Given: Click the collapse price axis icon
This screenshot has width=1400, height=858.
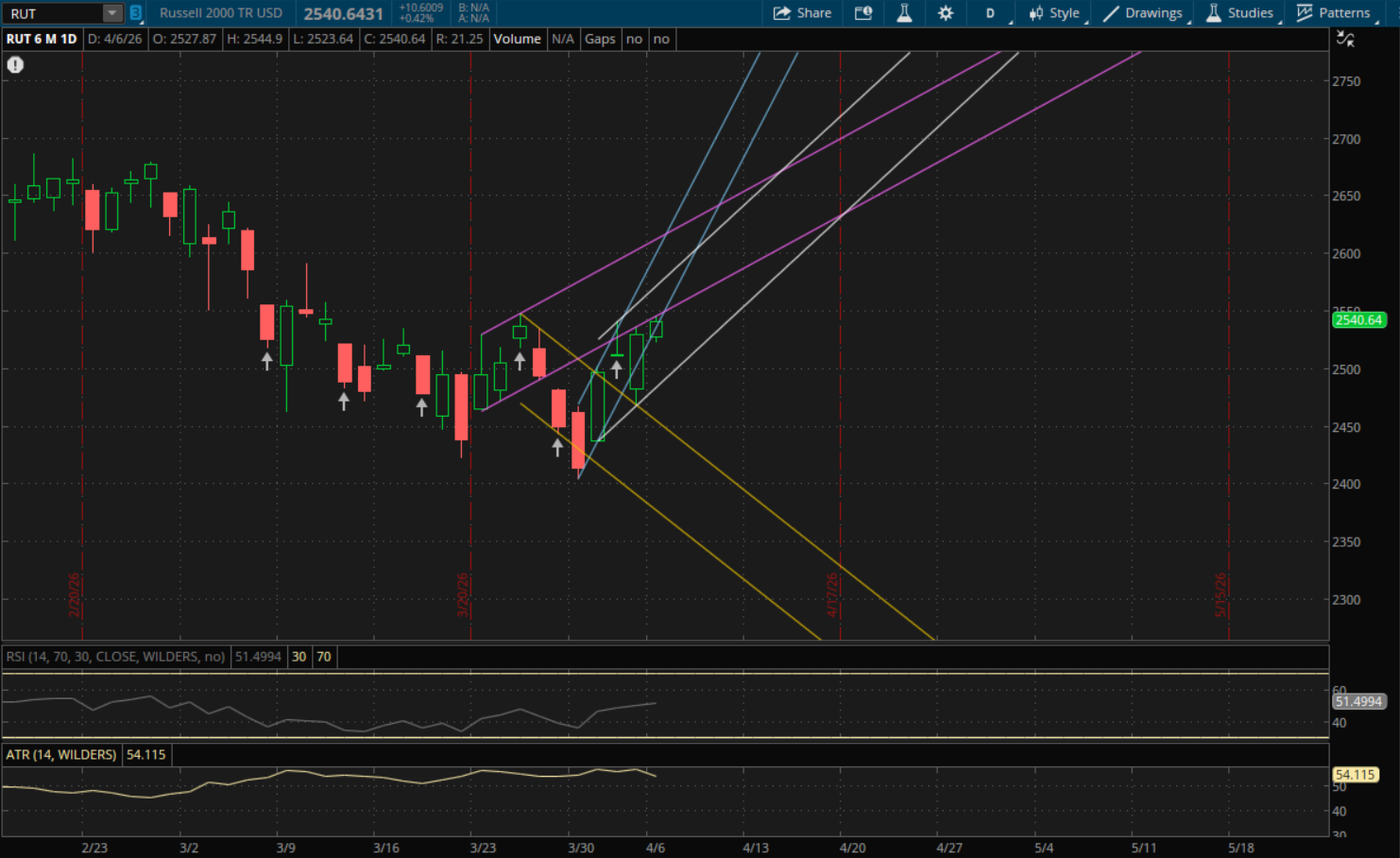Looking at the screenshot, I should click(1345, 39).
